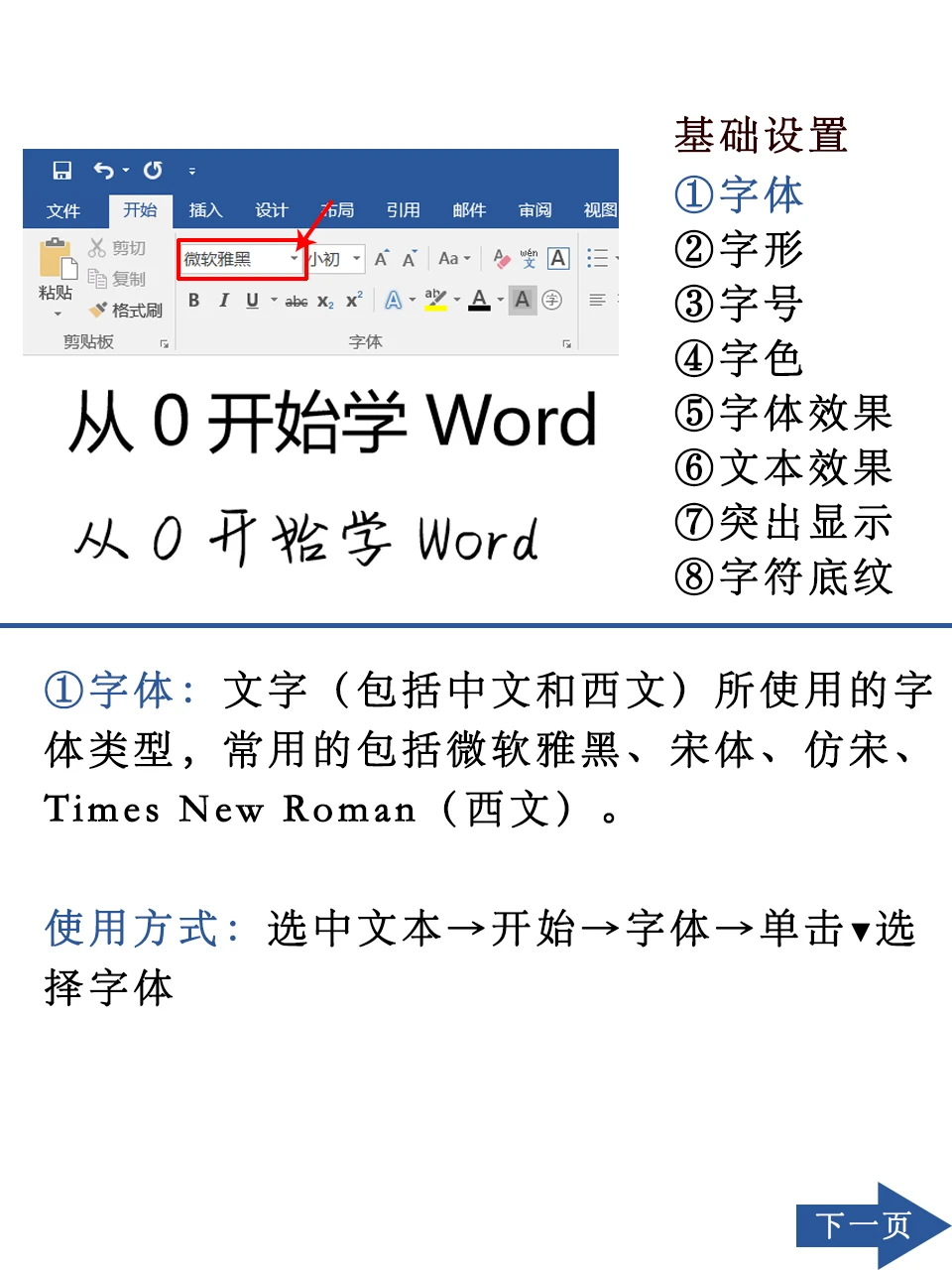Toggle italic formatting with the I button
952x1270 pixels.
coord(223,302)
